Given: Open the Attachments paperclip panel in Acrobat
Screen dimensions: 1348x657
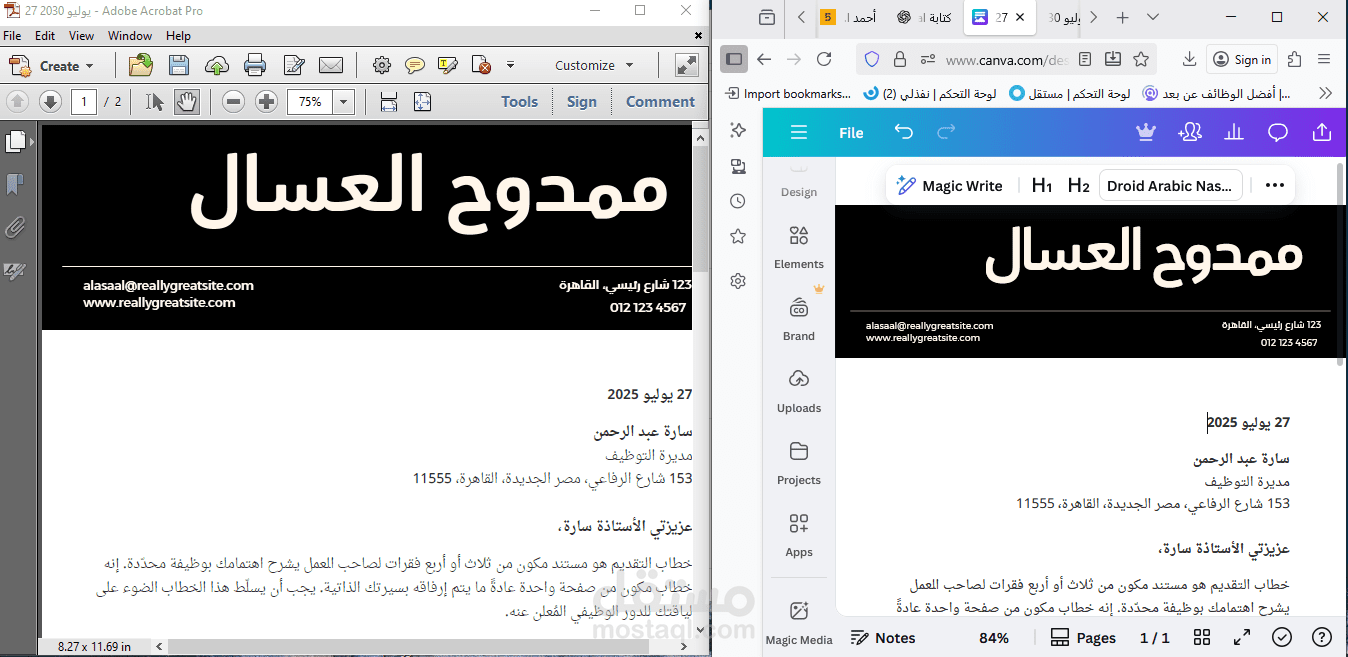Looking at the screenshot, I should pos(15,228).
